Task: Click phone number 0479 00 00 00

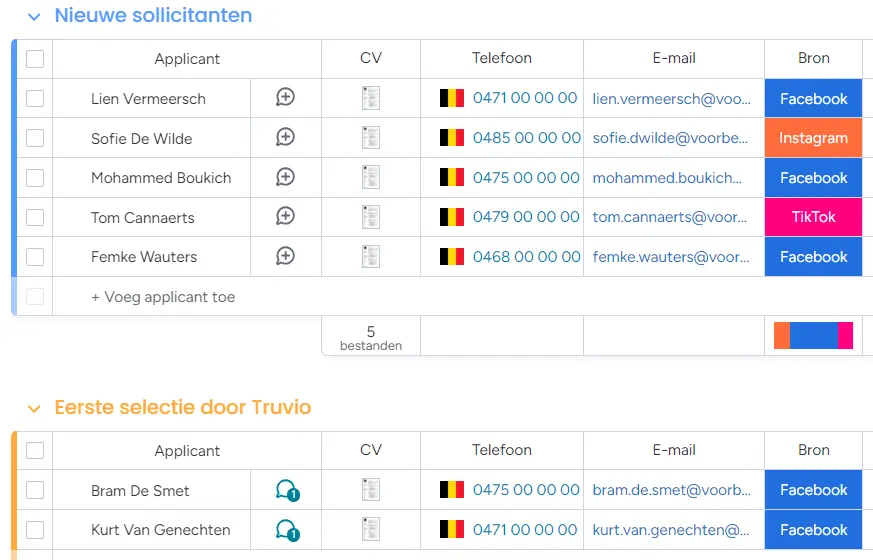Action: (x=526, y=217)
